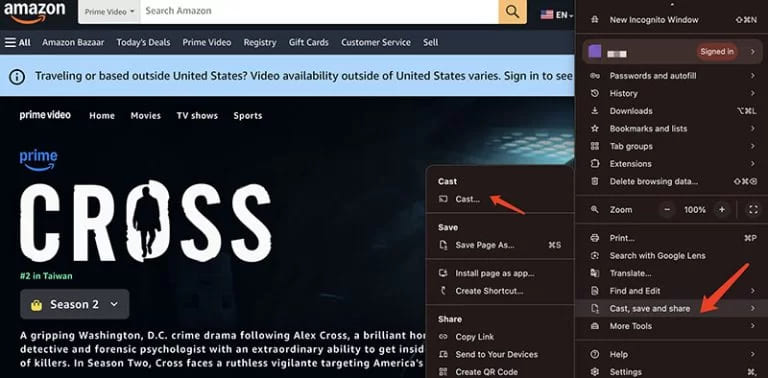Click the Send to Your Devices icon
Viewport: 768px width, 378px height.
click(x=443, y=354)
